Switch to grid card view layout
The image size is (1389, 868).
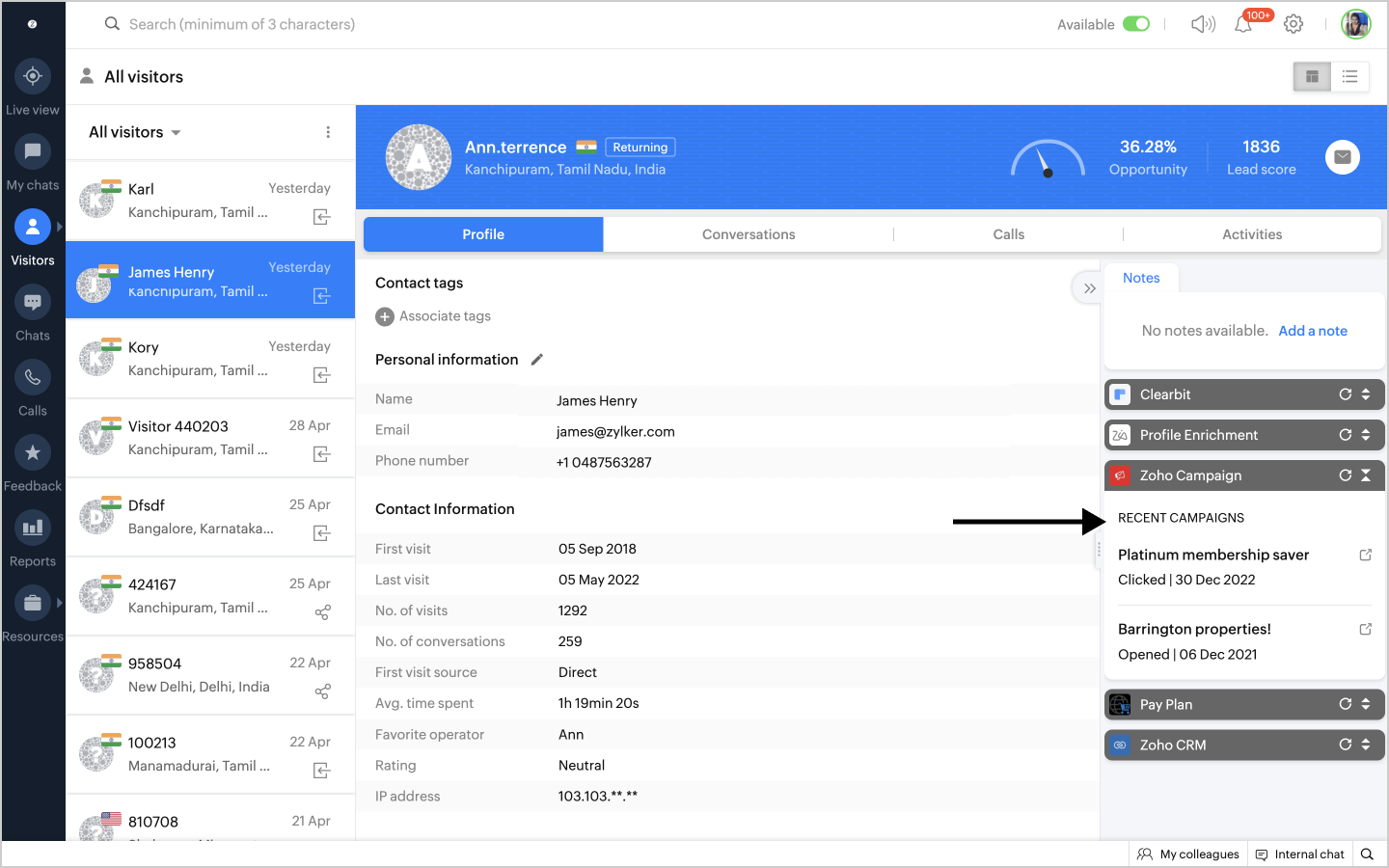click(1312, 77)
